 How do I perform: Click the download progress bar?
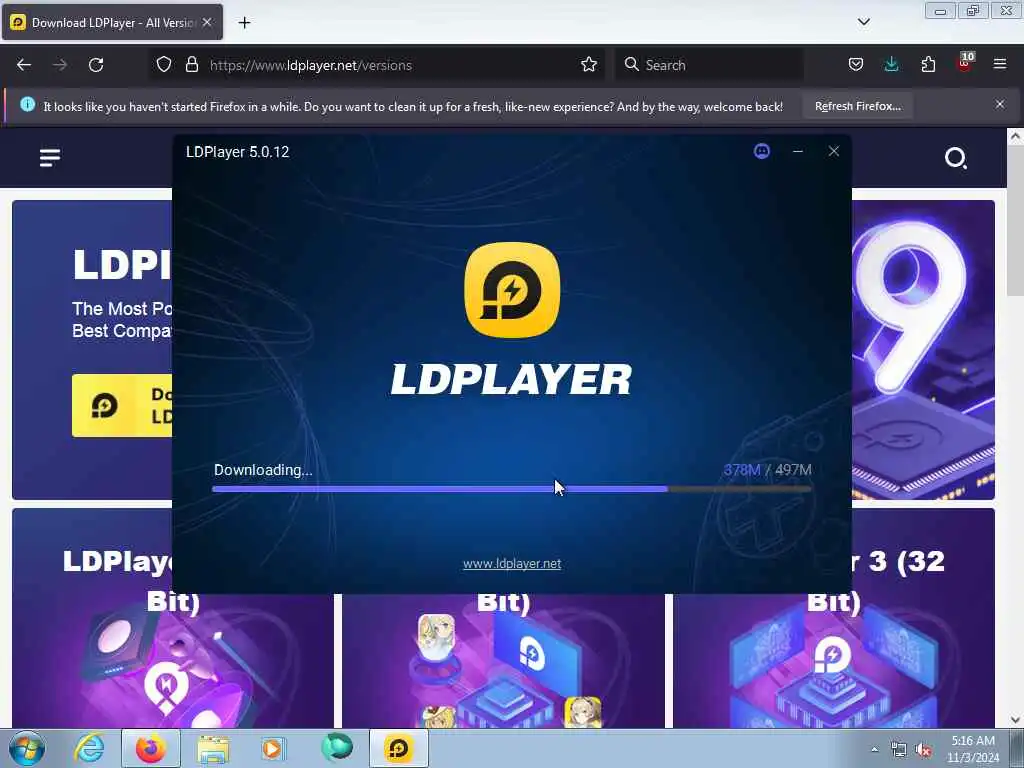(512, 488)
